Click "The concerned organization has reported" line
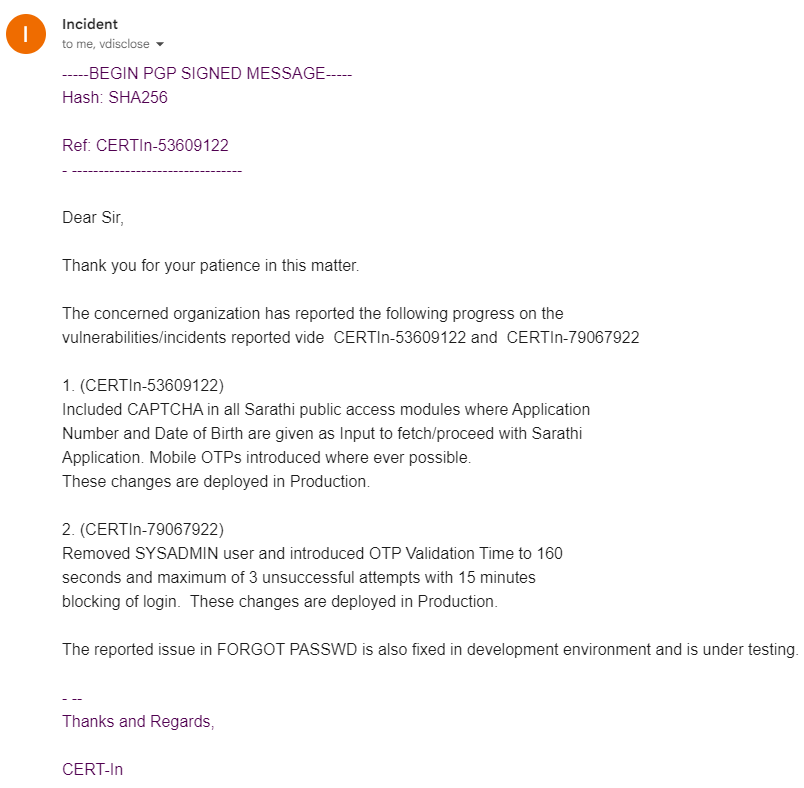The image size is (804, 788). (x=312, y=314)
